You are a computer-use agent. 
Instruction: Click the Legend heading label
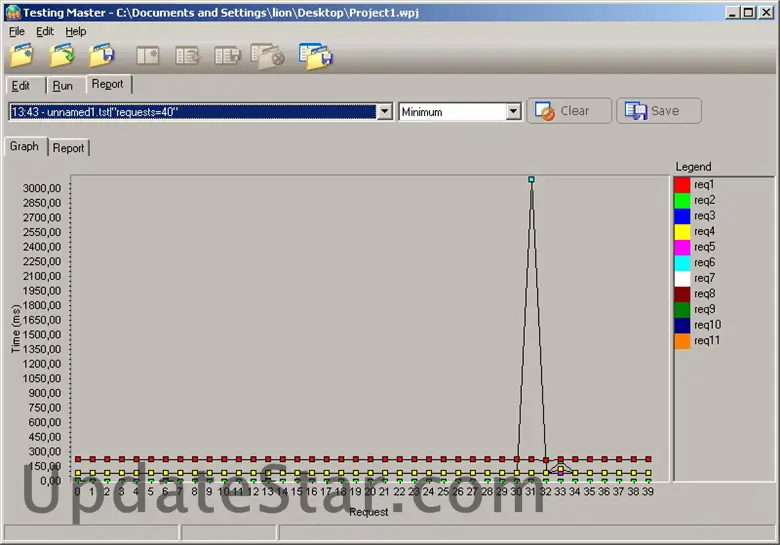[x=693, y=167]
